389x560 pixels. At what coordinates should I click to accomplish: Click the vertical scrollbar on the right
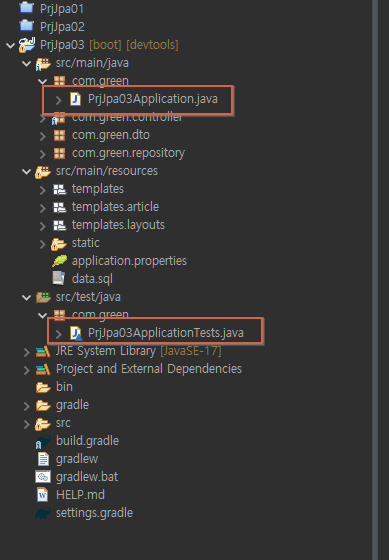pyautogui.click(x=375, y=280)
